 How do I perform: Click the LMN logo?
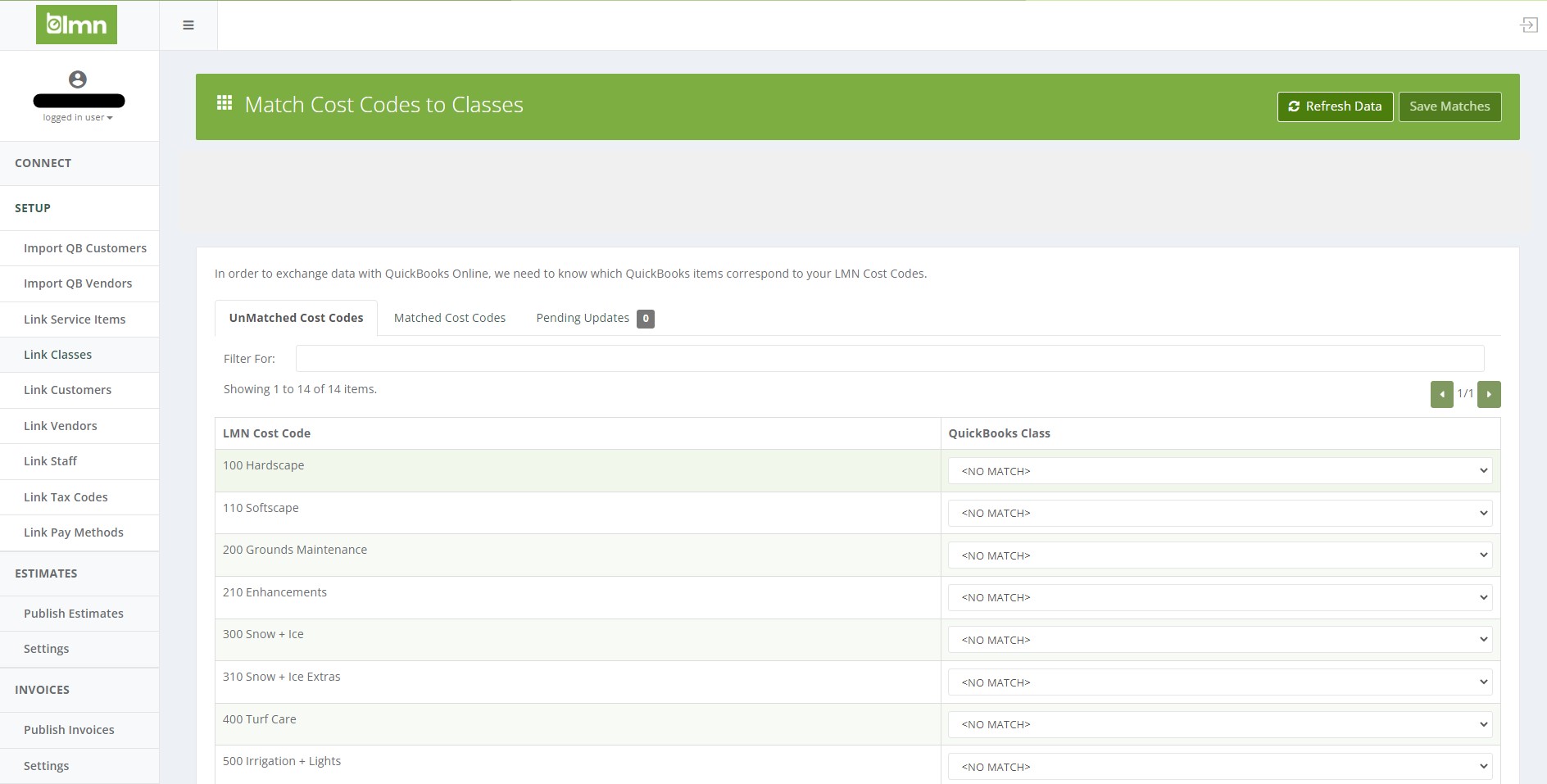(x=76, y=25)
